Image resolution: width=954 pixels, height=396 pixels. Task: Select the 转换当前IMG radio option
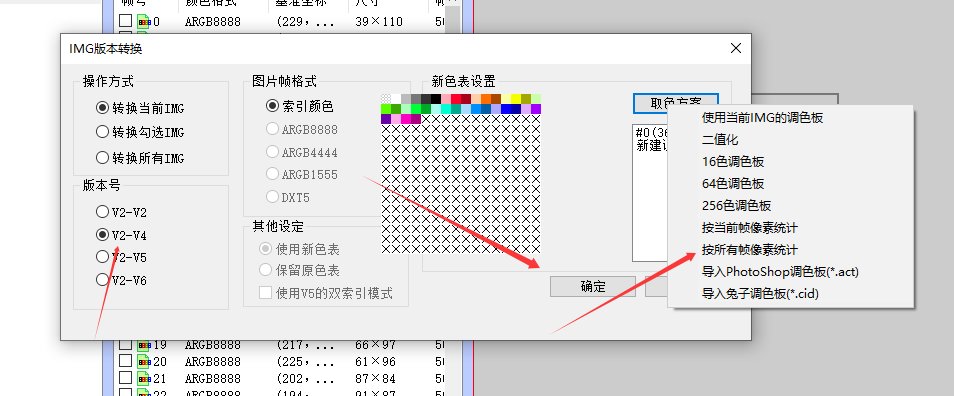point(140,108)
